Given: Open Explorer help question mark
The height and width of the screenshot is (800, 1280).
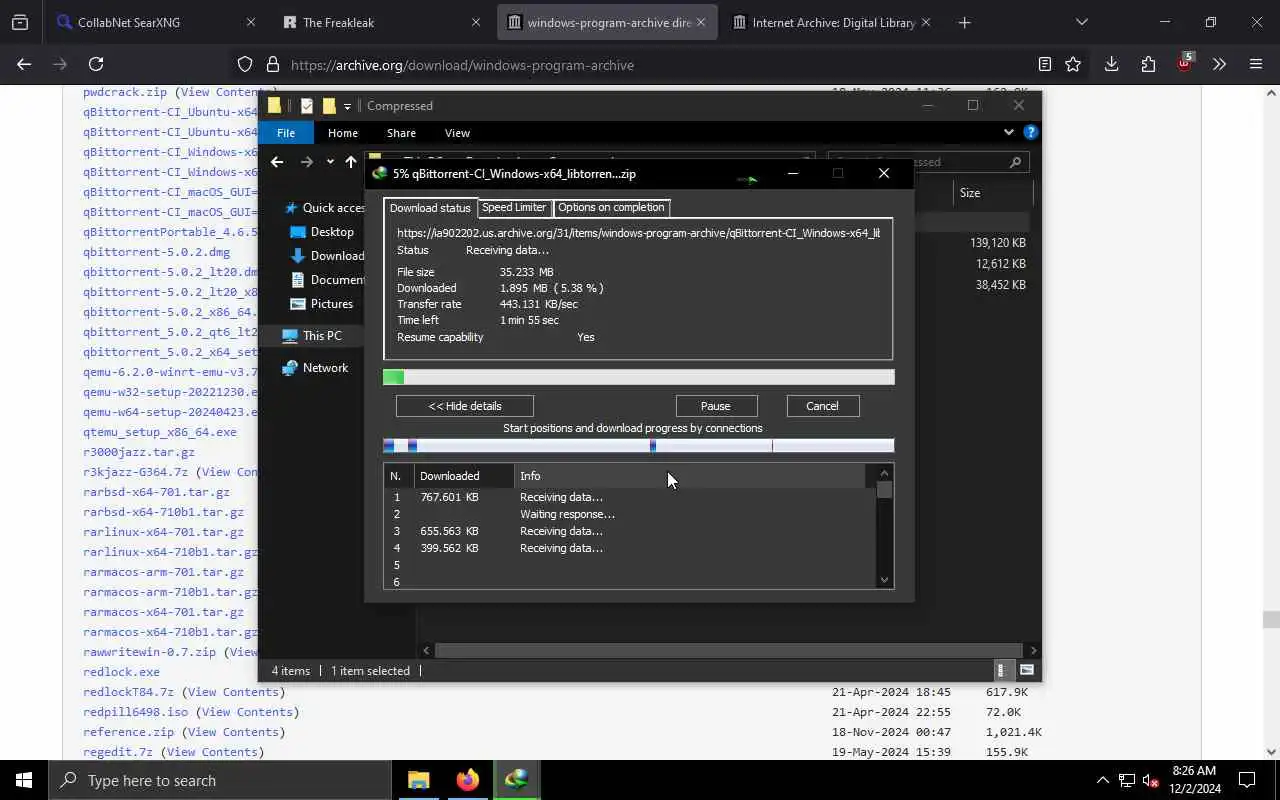Looking at the screenshot, I should click(1030, 132).
